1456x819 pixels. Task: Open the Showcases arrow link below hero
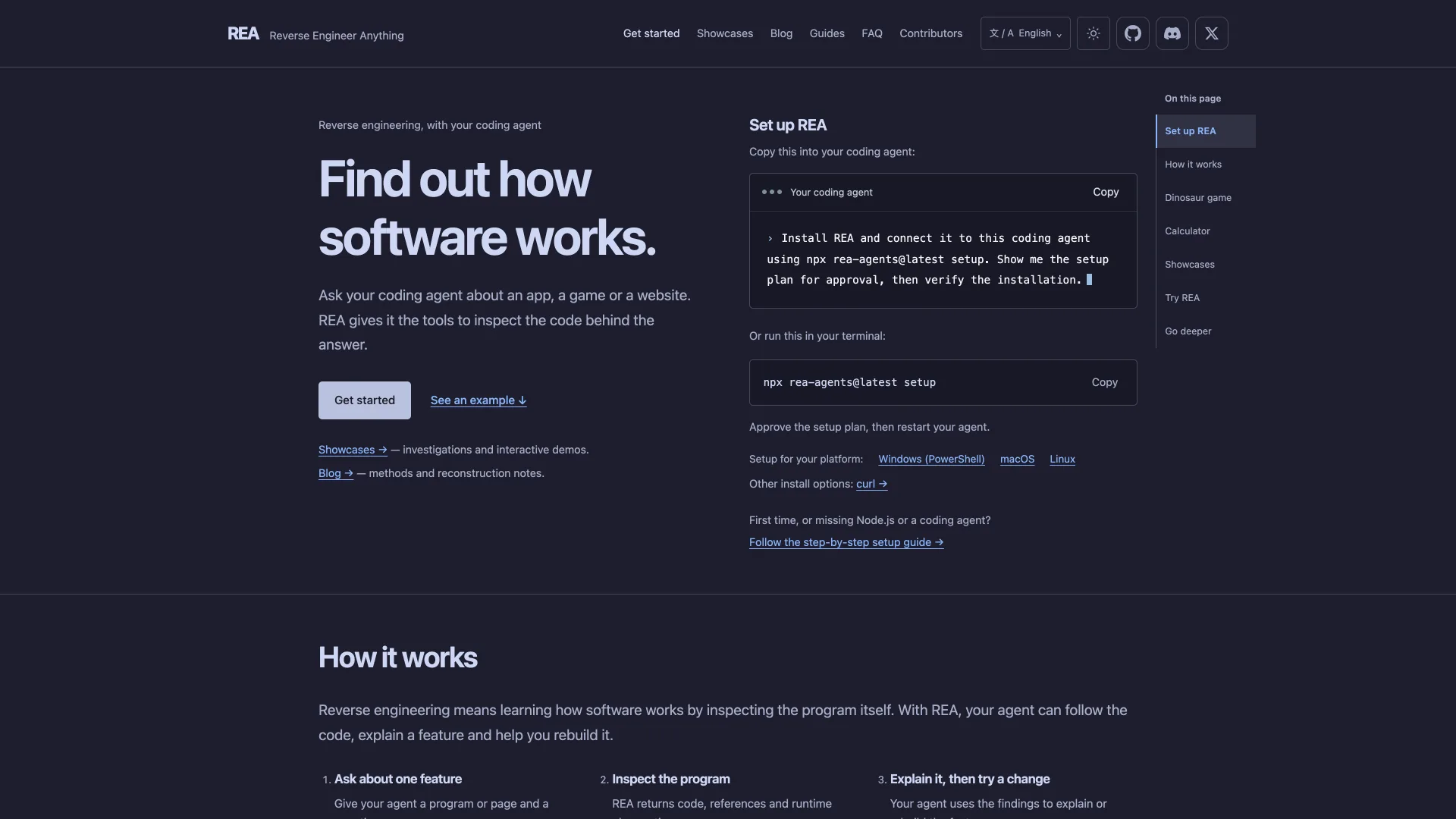(x=353, y=450)
